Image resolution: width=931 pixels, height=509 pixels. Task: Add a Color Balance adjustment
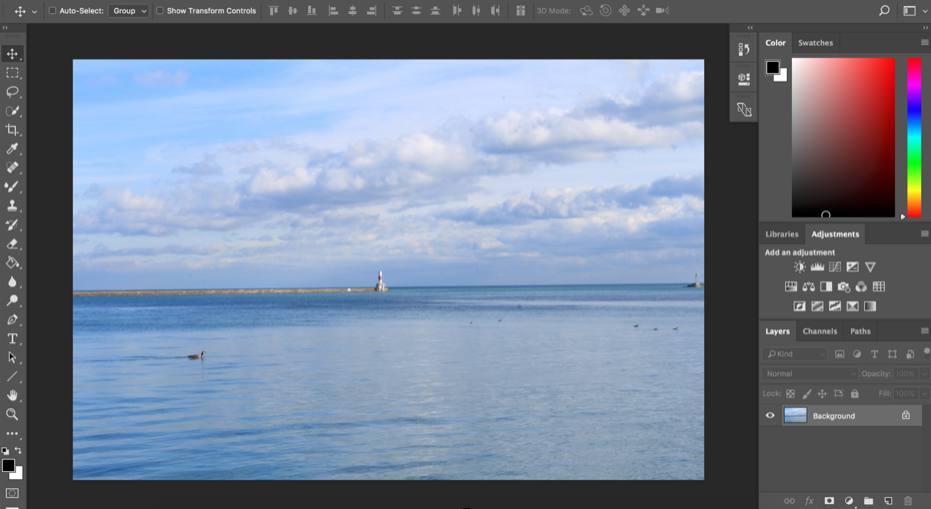coord(808,287)
